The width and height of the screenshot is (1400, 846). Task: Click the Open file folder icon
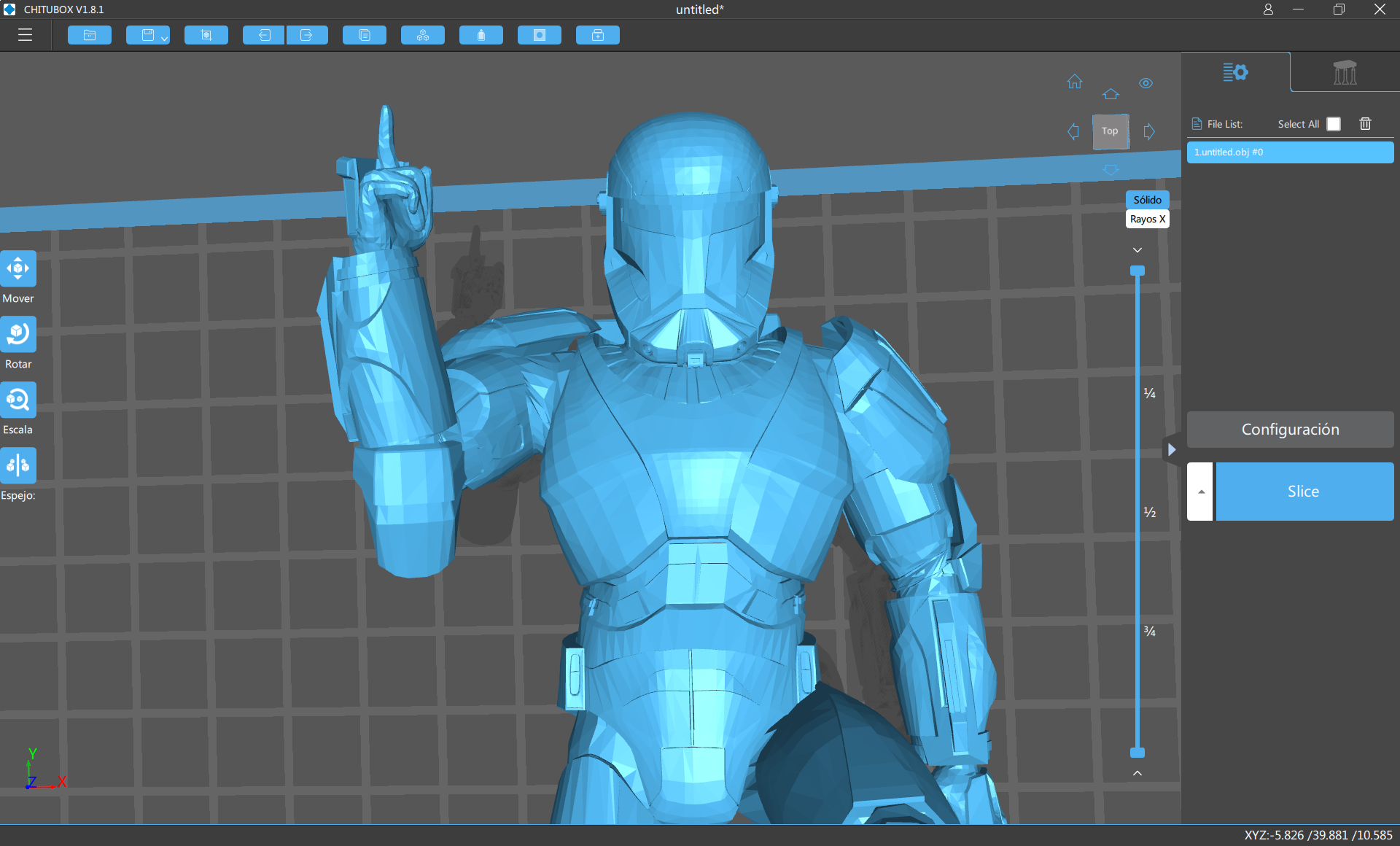coord(90,35)
